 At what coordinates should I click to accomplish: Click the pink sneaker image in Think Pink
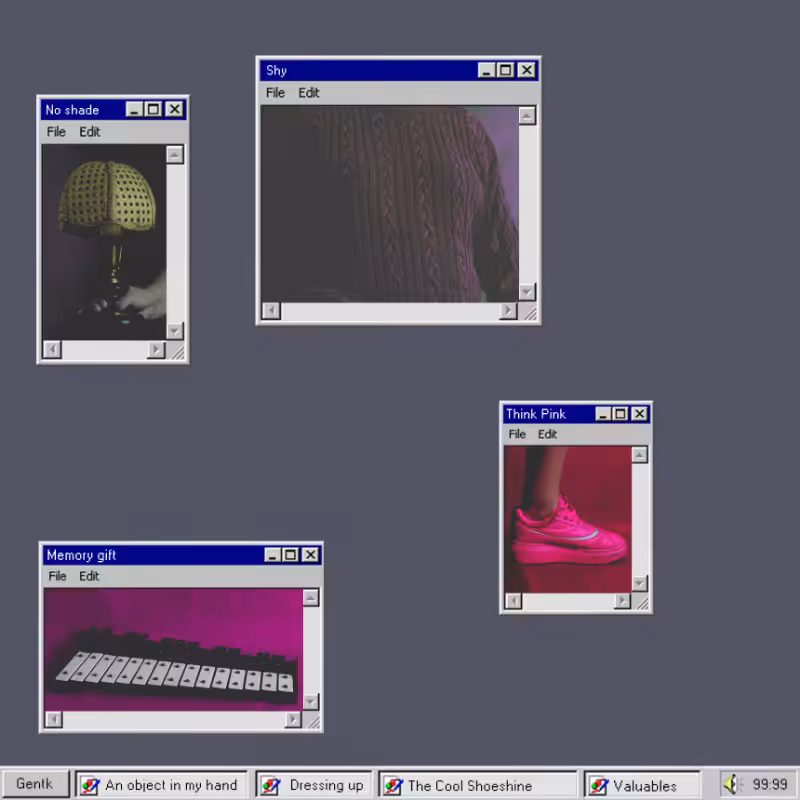568,519
